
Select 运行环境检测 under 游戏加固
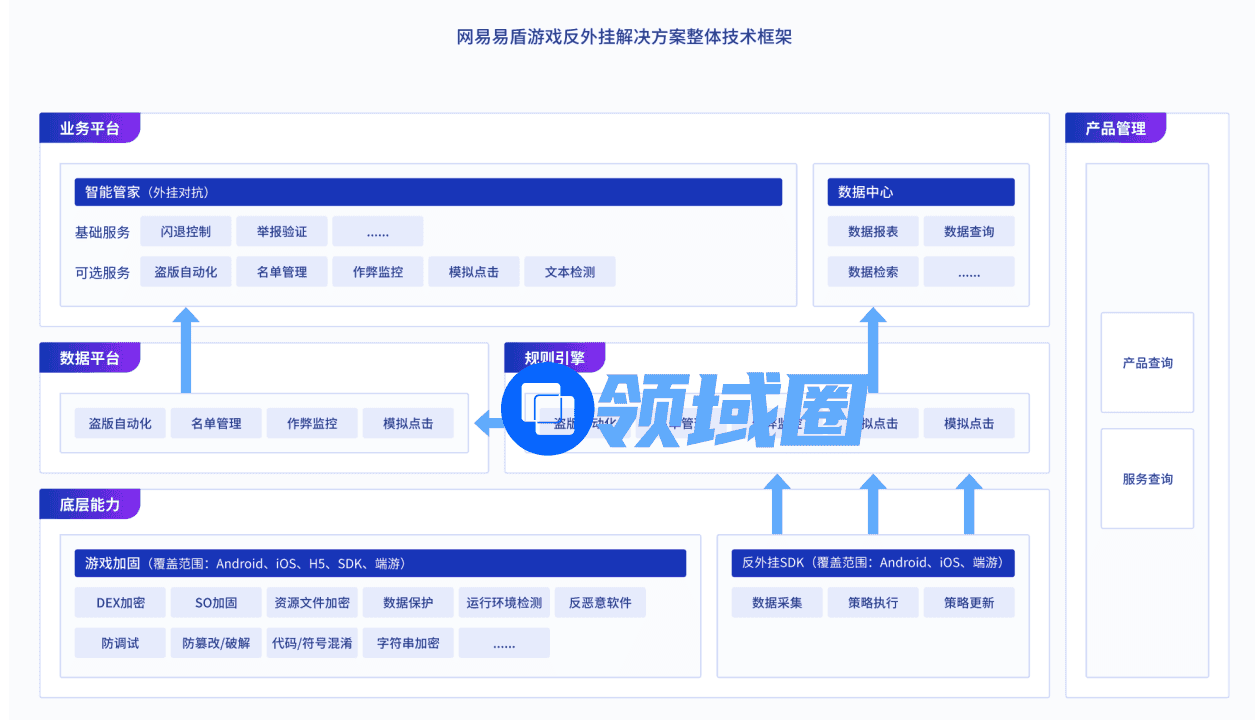pos(504,603)
